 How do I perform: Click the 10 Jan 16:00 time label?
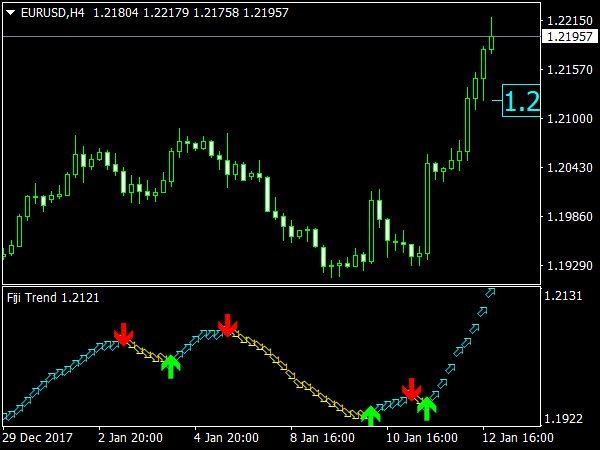[x=422, y=438]
